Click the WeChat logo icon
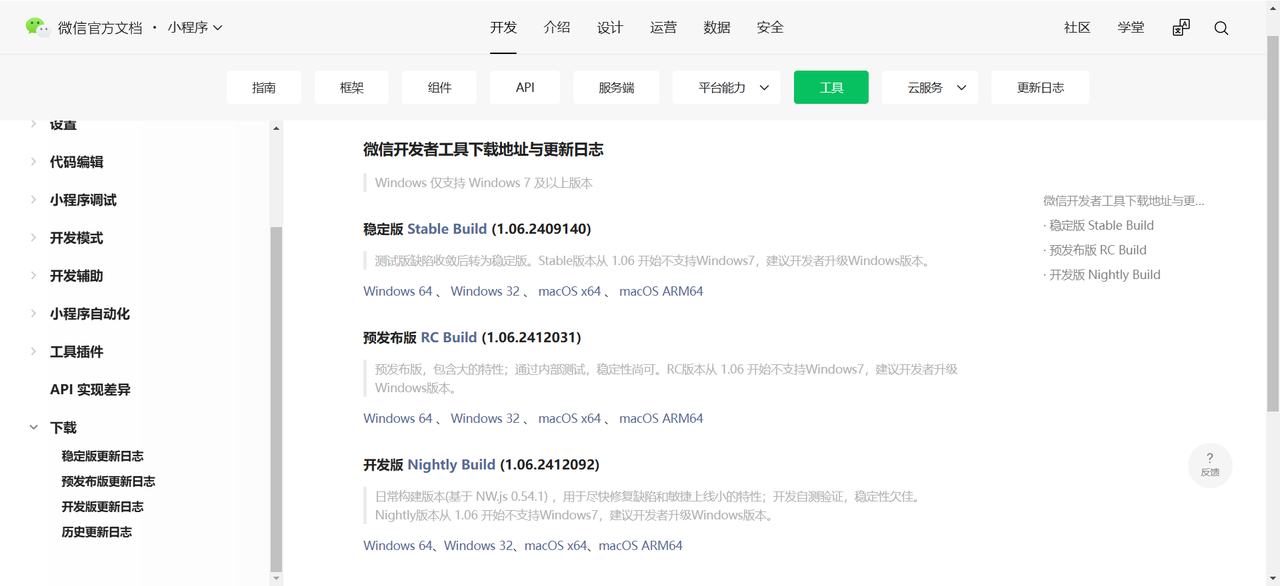This screenshot has width=1280, height=586. [x=37, y=27]
